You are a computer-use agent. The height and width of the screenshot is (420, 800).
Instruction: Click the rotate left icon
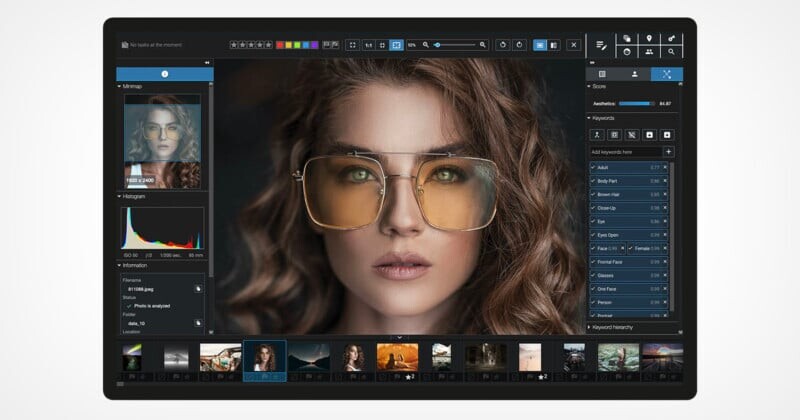pos(503,45)
